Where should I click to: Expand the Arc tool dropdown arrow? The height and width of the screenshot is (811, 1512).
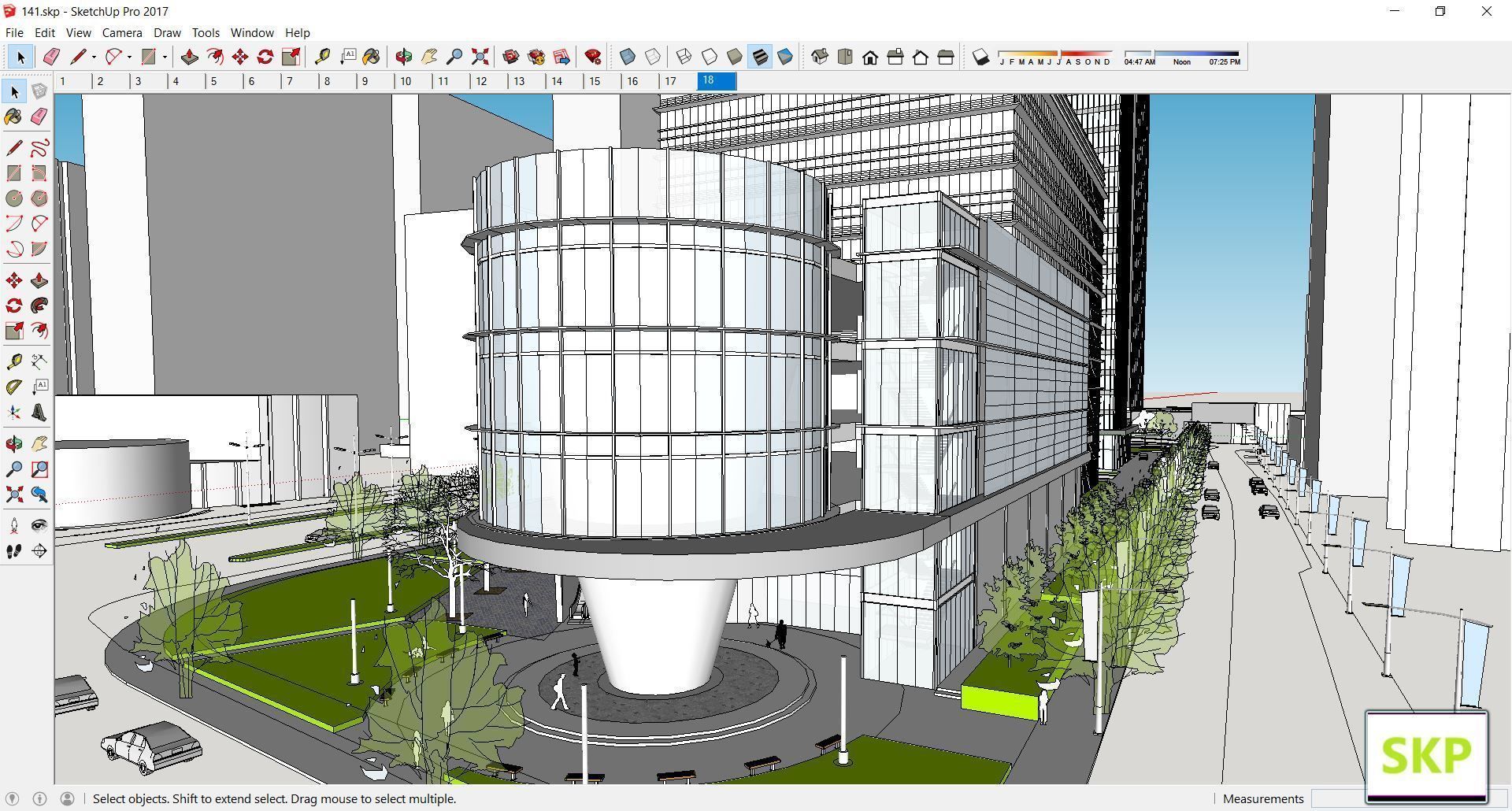tap(129, 57)
